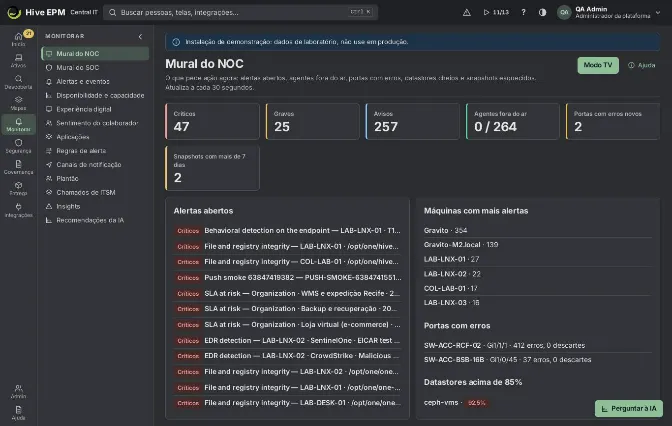Open the Ativos rail icon
The width and height of the screenshot is (672, 426).
(18, 60)
